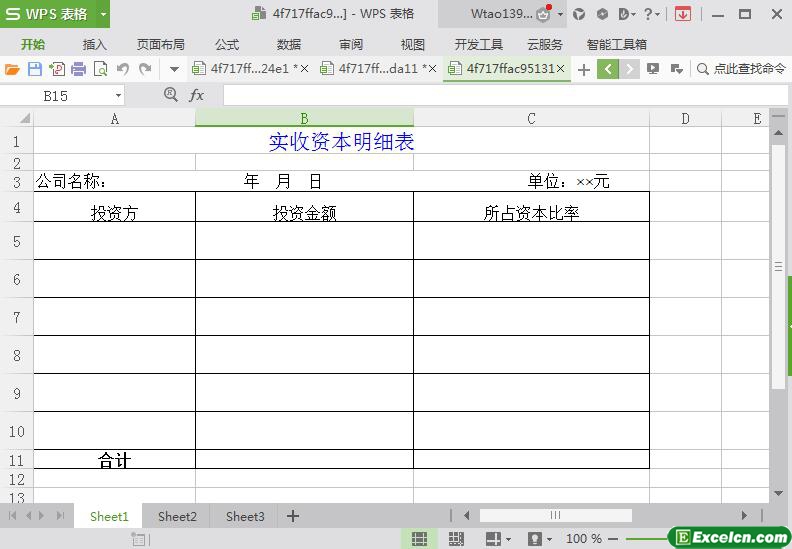Click the hexagon icon in the title bar

point(602,14)
